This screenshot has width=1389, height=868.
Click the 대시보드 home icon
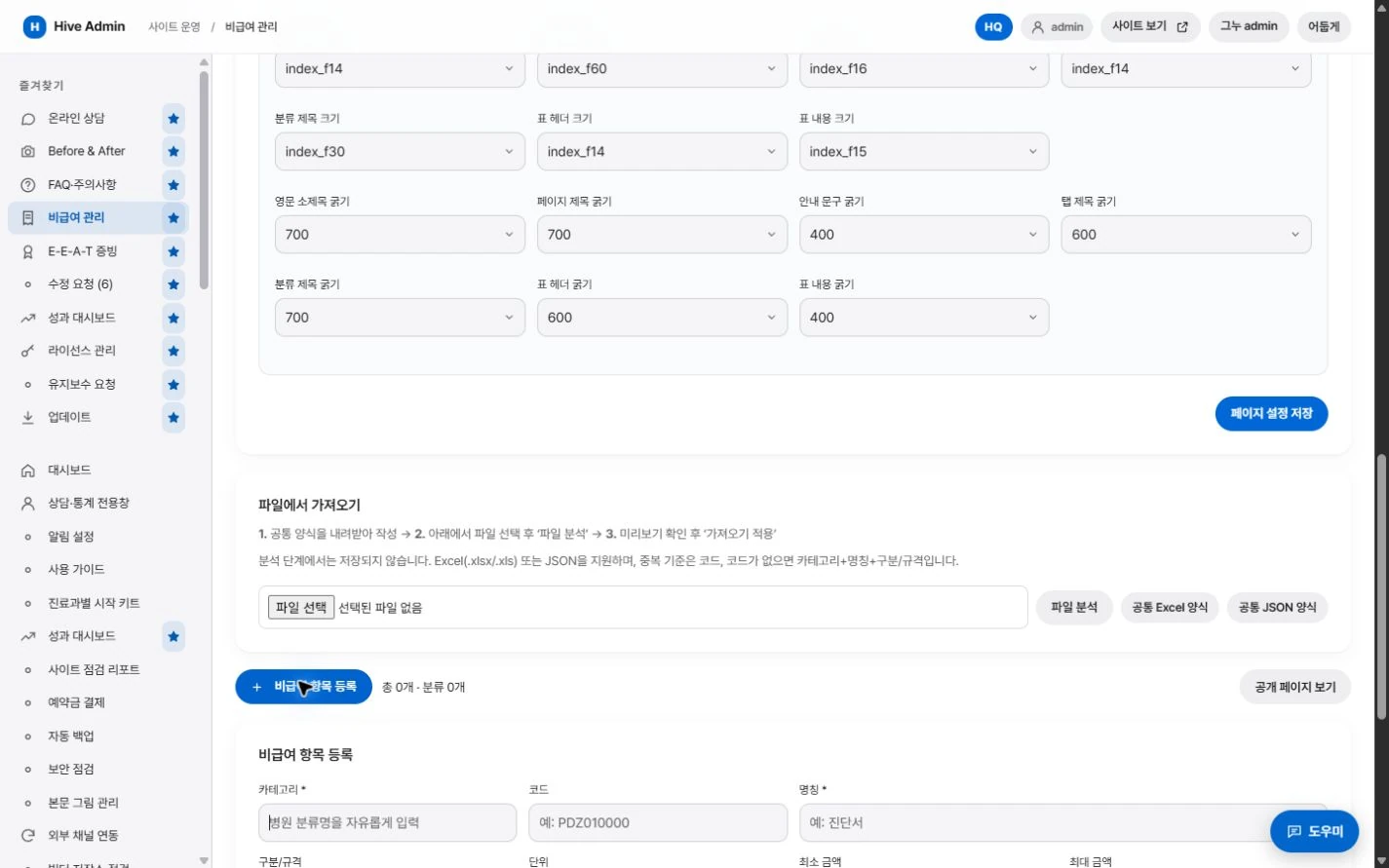click(28, 471)
